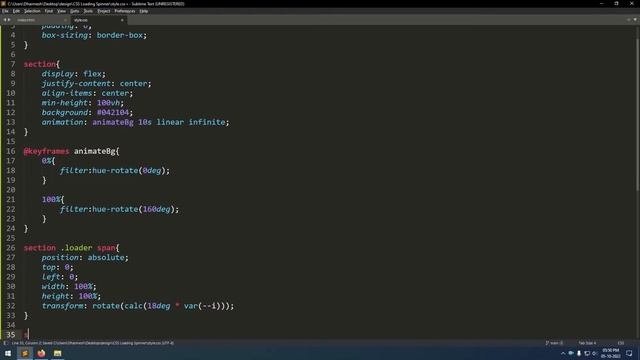Open the File menu
Viewport: 640px width, 360px height.
pos(5,11)
